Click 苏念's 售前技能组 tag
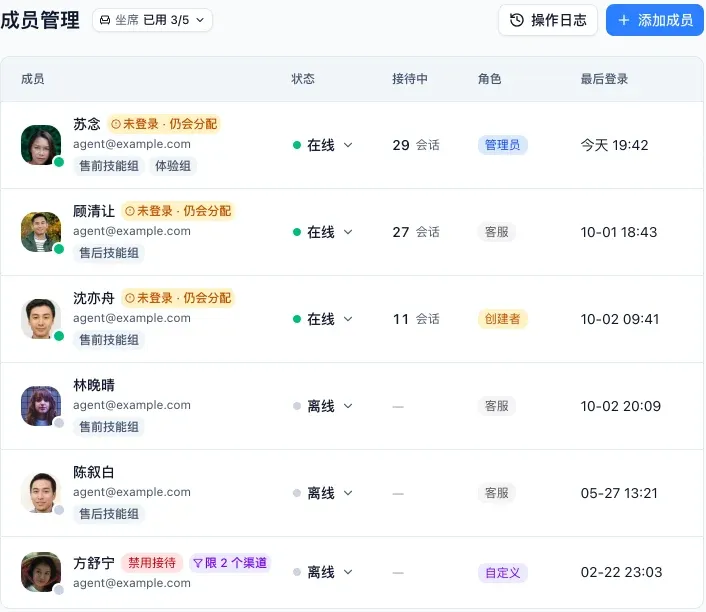Image resolution: width=706 pixels, height=612 pixels. coord(109,166)
